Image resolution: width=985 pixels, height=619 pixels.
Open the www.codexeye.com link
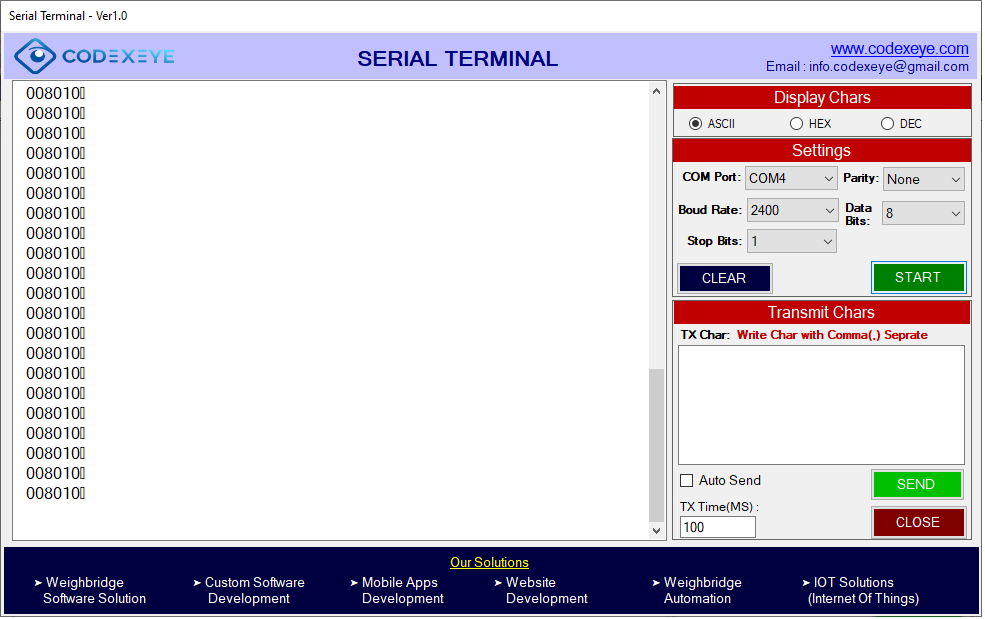click(899, 49)
